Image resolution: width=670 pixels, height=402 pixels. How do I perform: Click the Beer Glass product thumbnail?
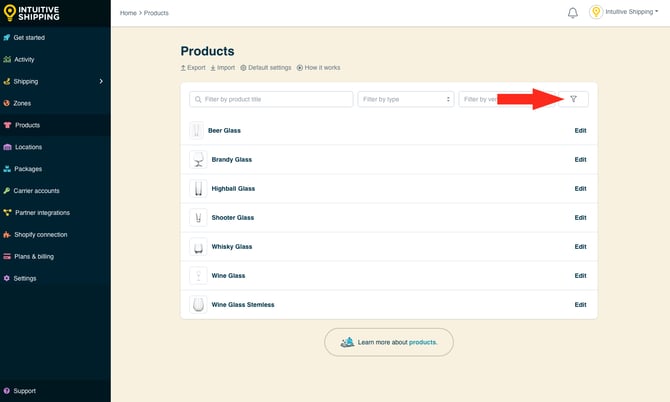(x=197, y=130)
